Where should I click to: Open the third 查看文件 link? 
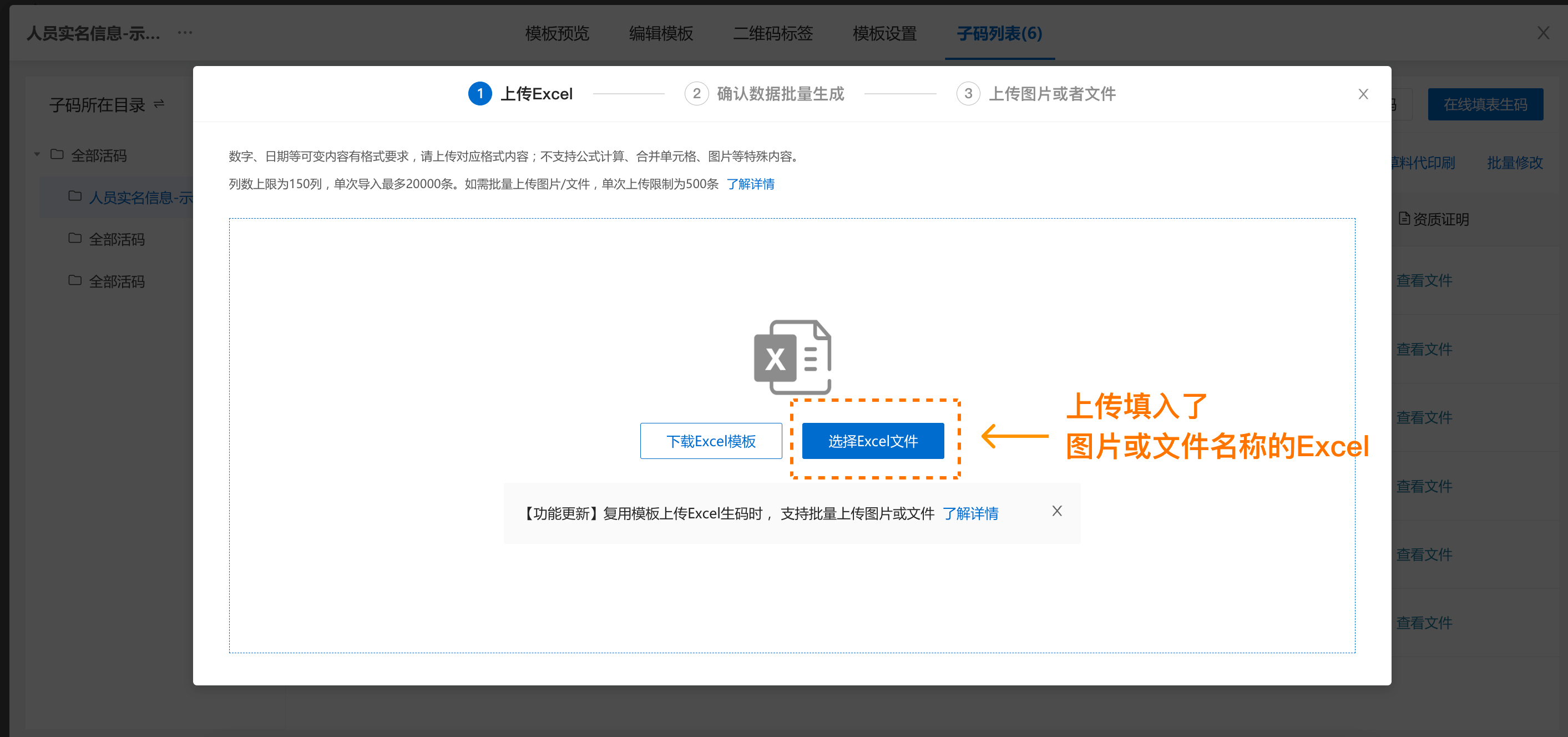[x=1424, y=417]
